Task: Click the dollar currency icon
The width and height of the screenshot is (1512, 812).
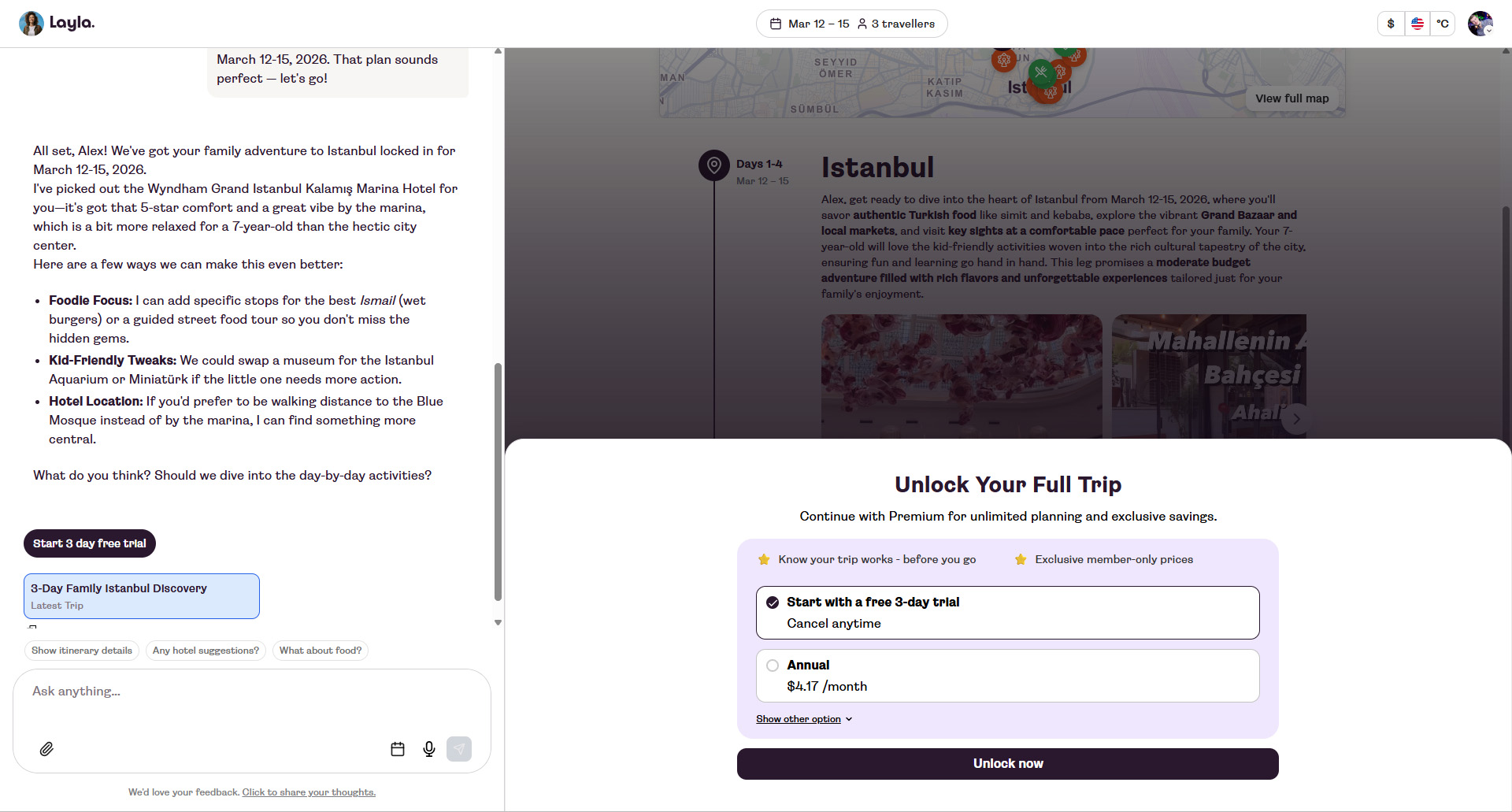Action: (1391, 24)
